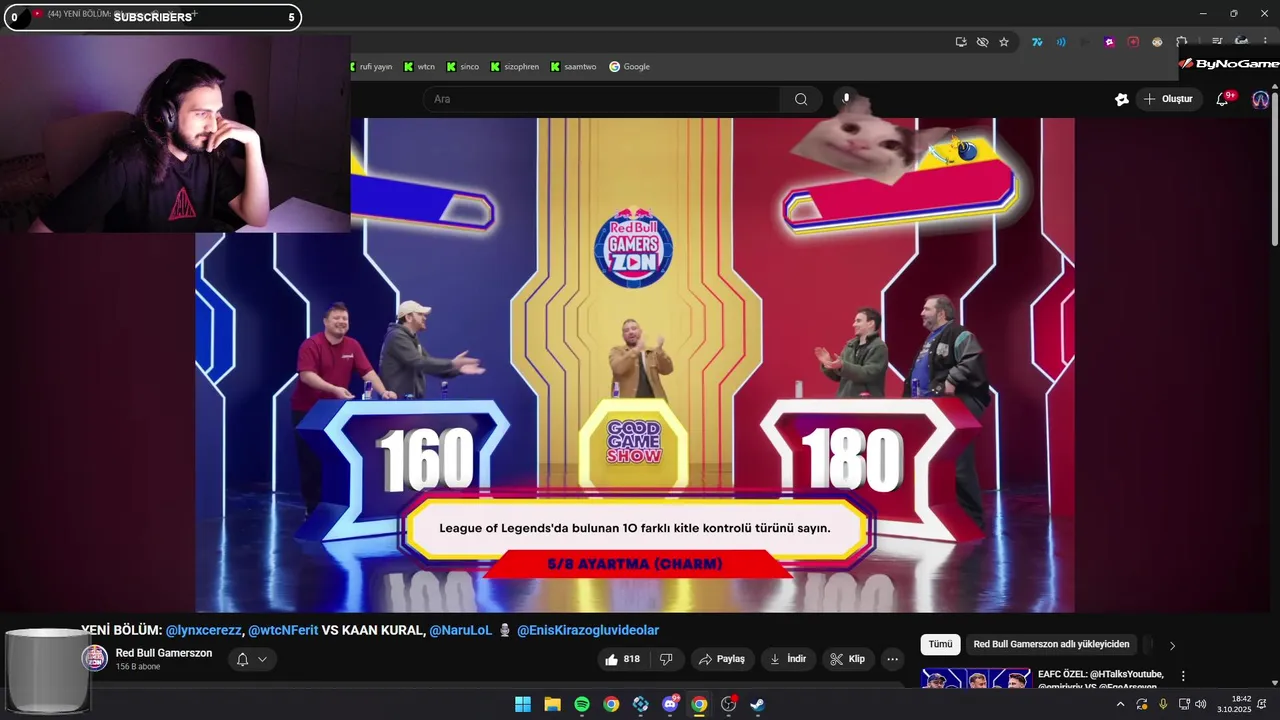
Task: Click the Paylaş share button
Action: pyautogui.click(x=722, y=659)
